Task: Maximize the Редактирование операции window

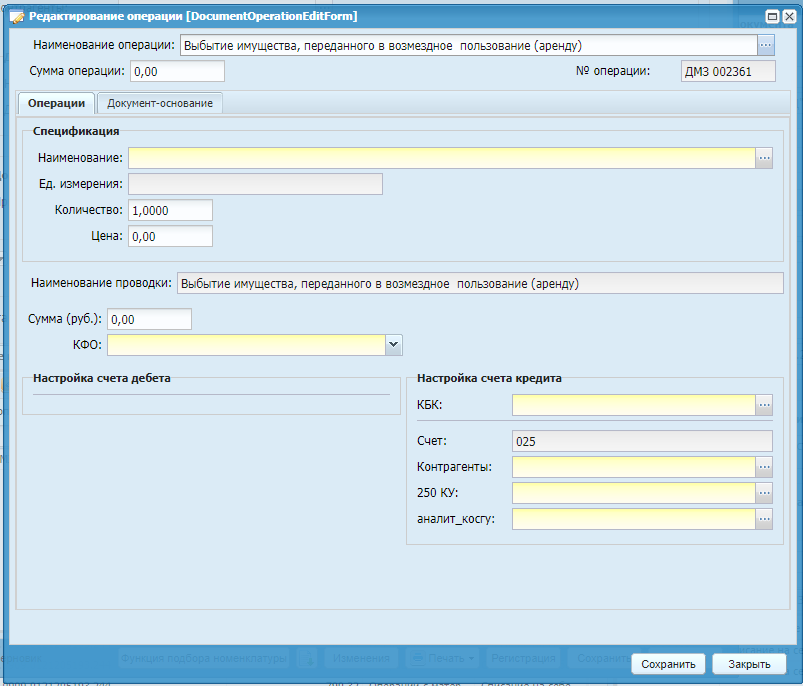Action: point(772,16)
